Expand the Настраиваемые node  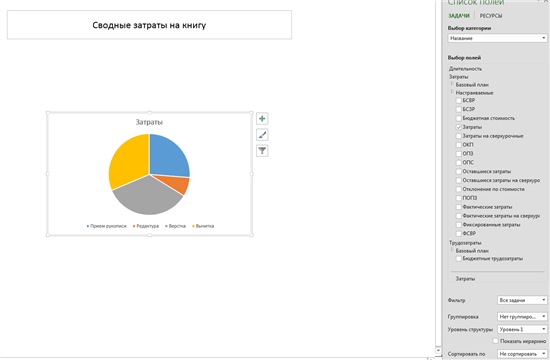452,92
